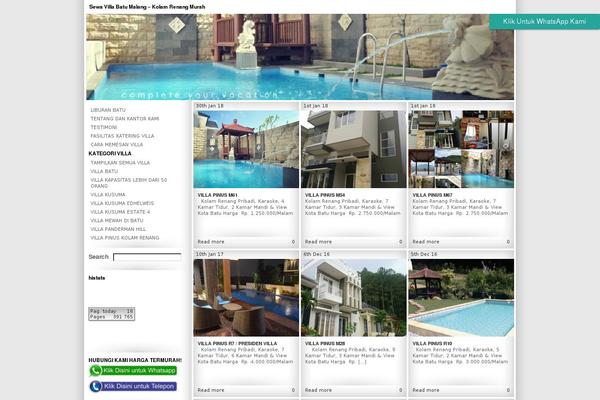Image resolution: width=600 pixels, height=400 pixels.
Task: Click the Histats heading
Action: coord(97,278)
